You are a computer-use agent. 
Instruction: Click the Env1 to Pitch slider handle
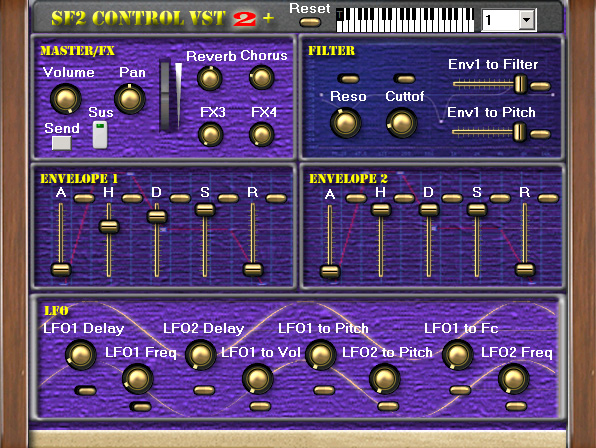tap(520, 132)
